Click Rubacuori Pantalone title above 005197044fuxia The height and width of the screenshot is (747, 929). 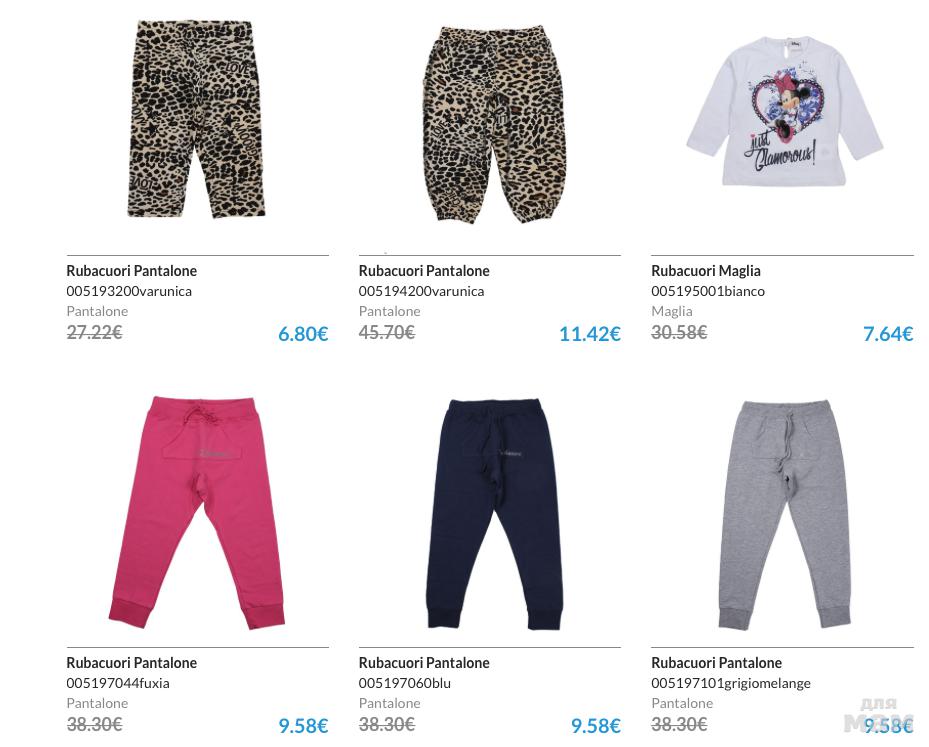pyautogui.click(x=132, y=662)
